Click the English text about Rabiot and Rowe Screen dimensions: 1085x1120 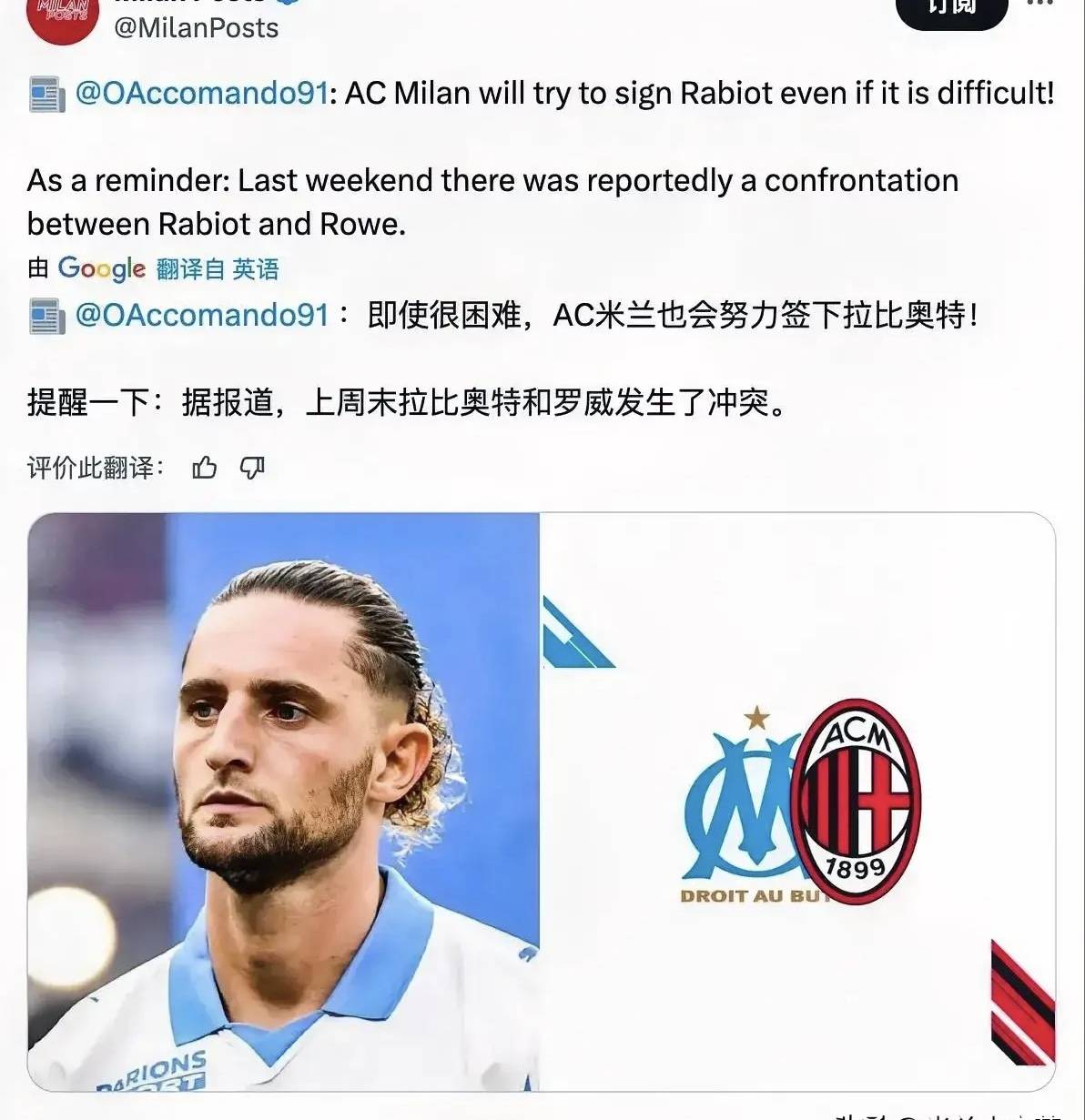coord(492,202)
